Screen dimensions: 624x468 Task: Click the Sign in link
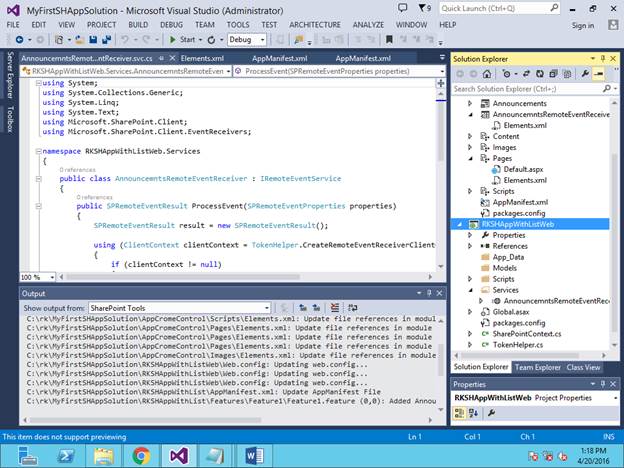(583, 25)
